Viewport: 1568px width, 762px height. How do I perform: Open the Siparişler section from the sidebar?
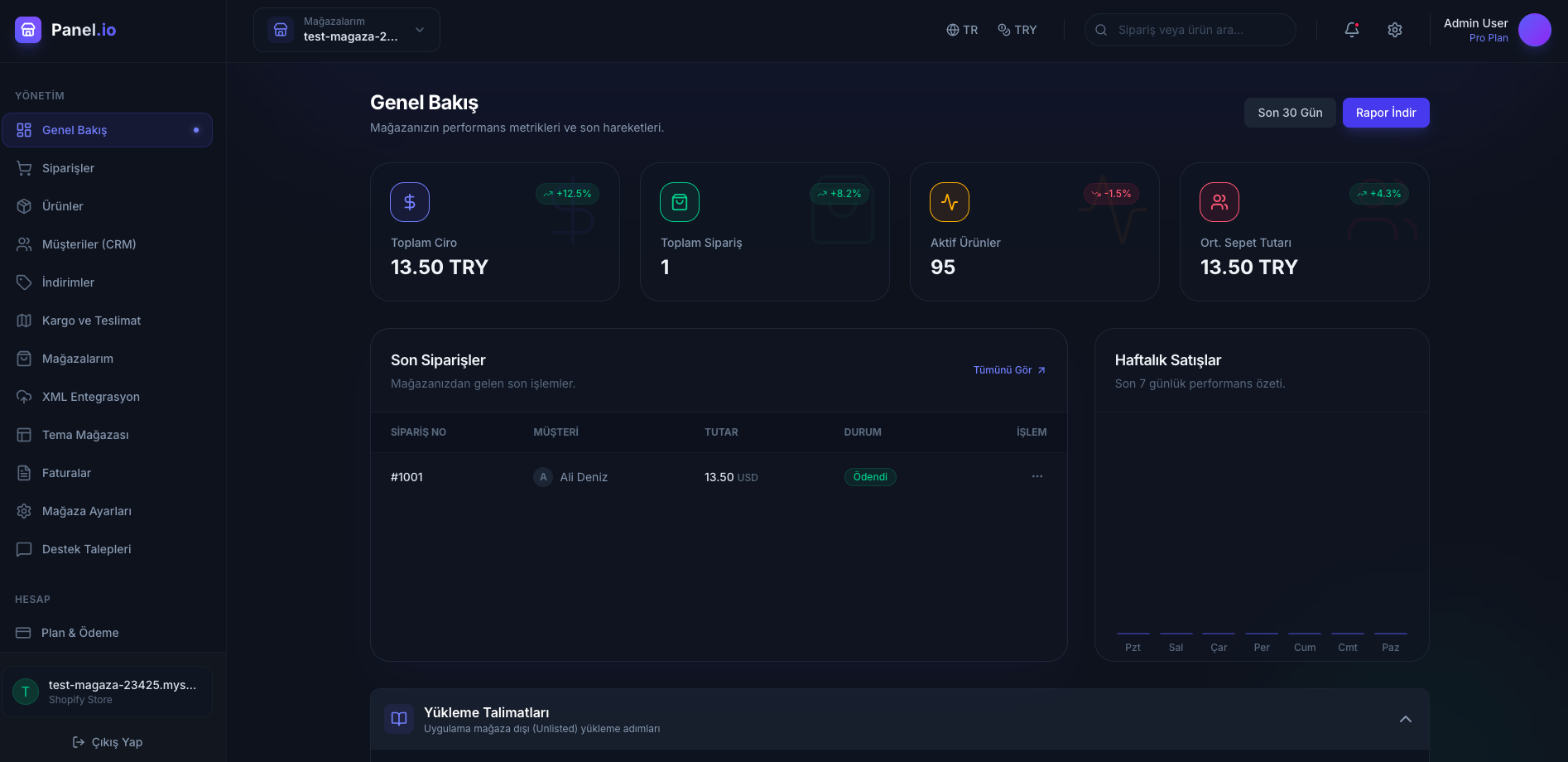click(x=68, y=167)
